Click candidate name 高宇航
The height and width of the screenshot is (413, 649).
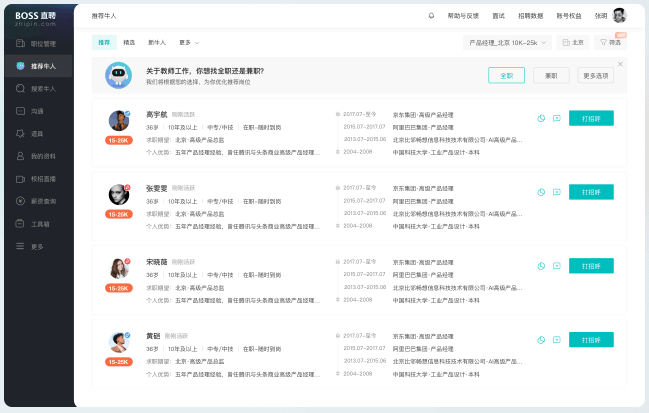156,114
